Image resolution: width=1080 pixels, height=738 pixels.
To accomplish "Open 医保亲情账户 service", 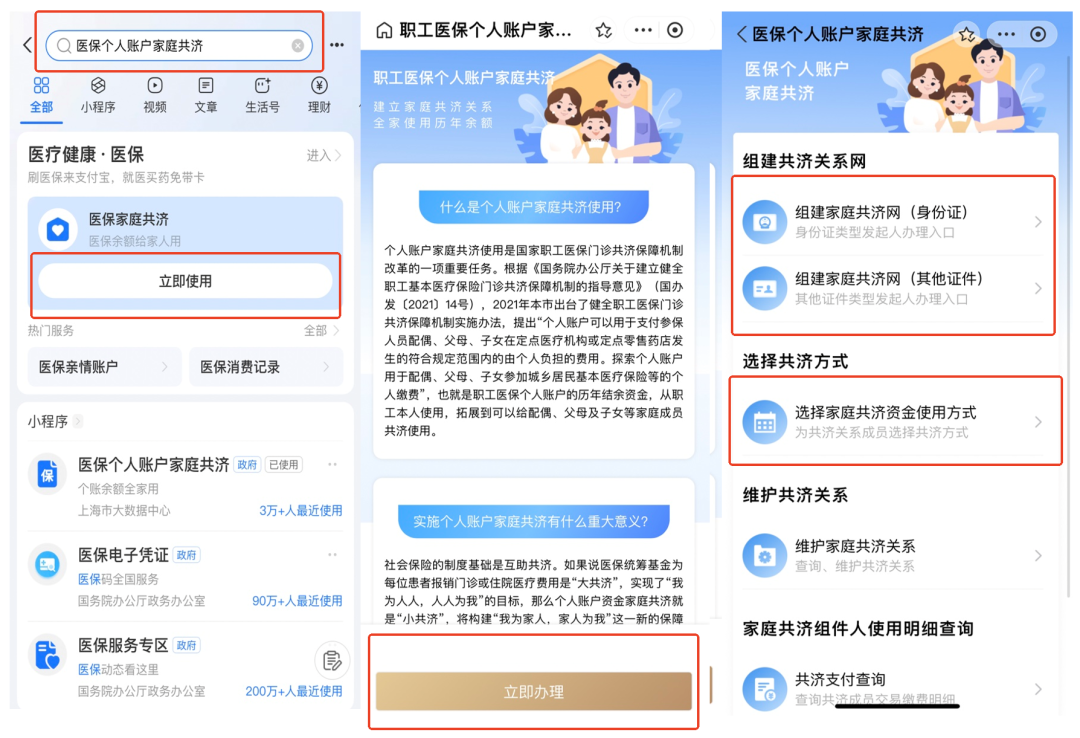I will point(104,367).
